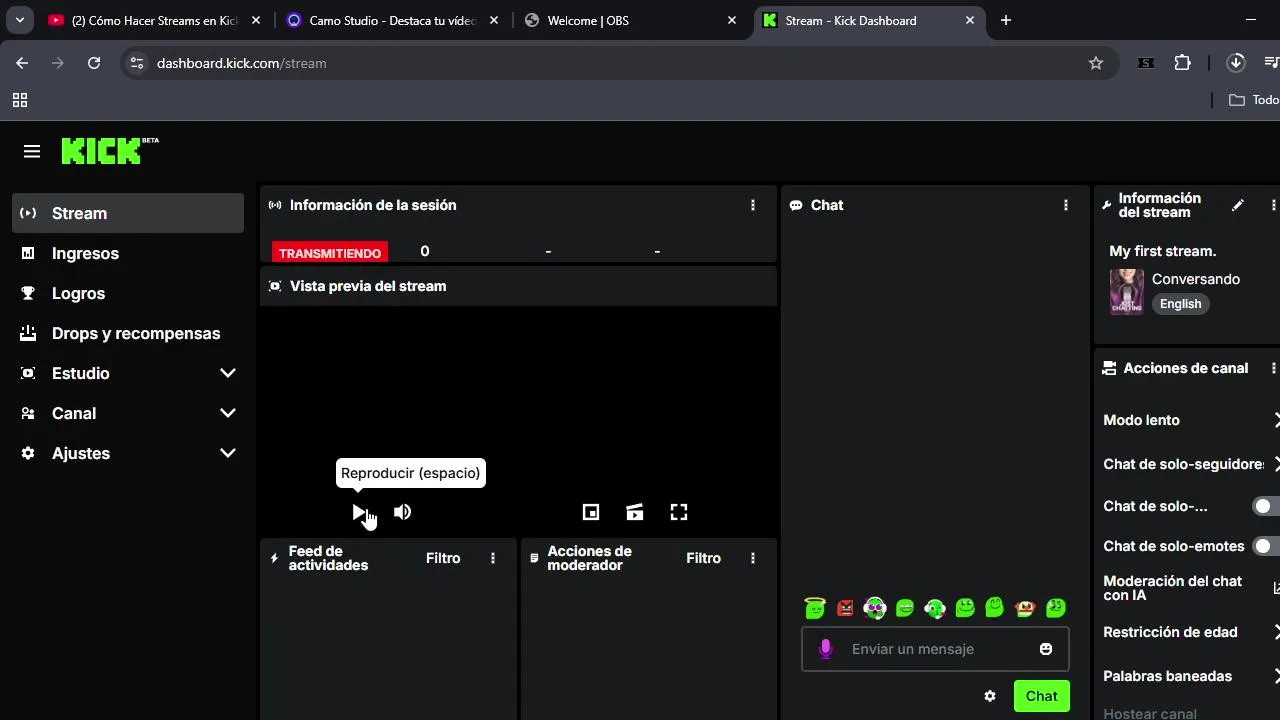The image size is (1280, 720).
Task: Open Feed de actividades options menu
Action: (493, 558)
